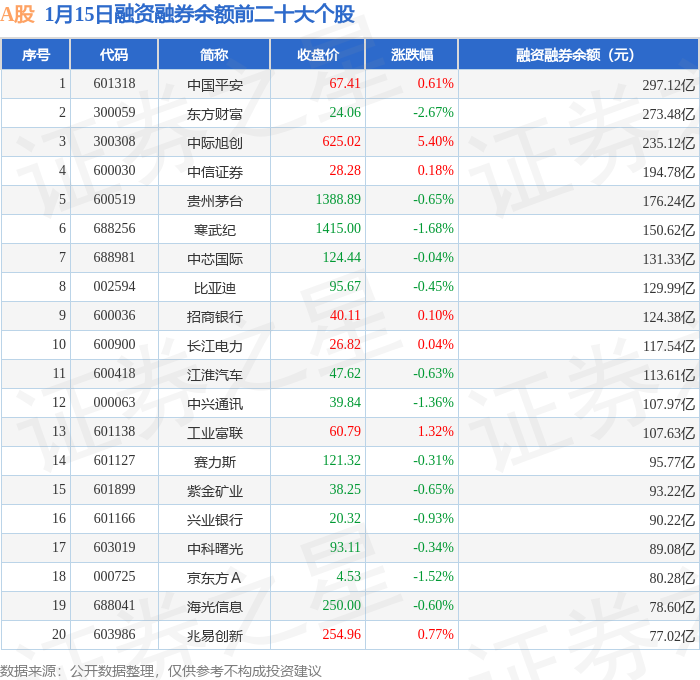Screen dimensions: 700x680
Task: Click balance value 78.60亿
Action: (x=672, y=607)
